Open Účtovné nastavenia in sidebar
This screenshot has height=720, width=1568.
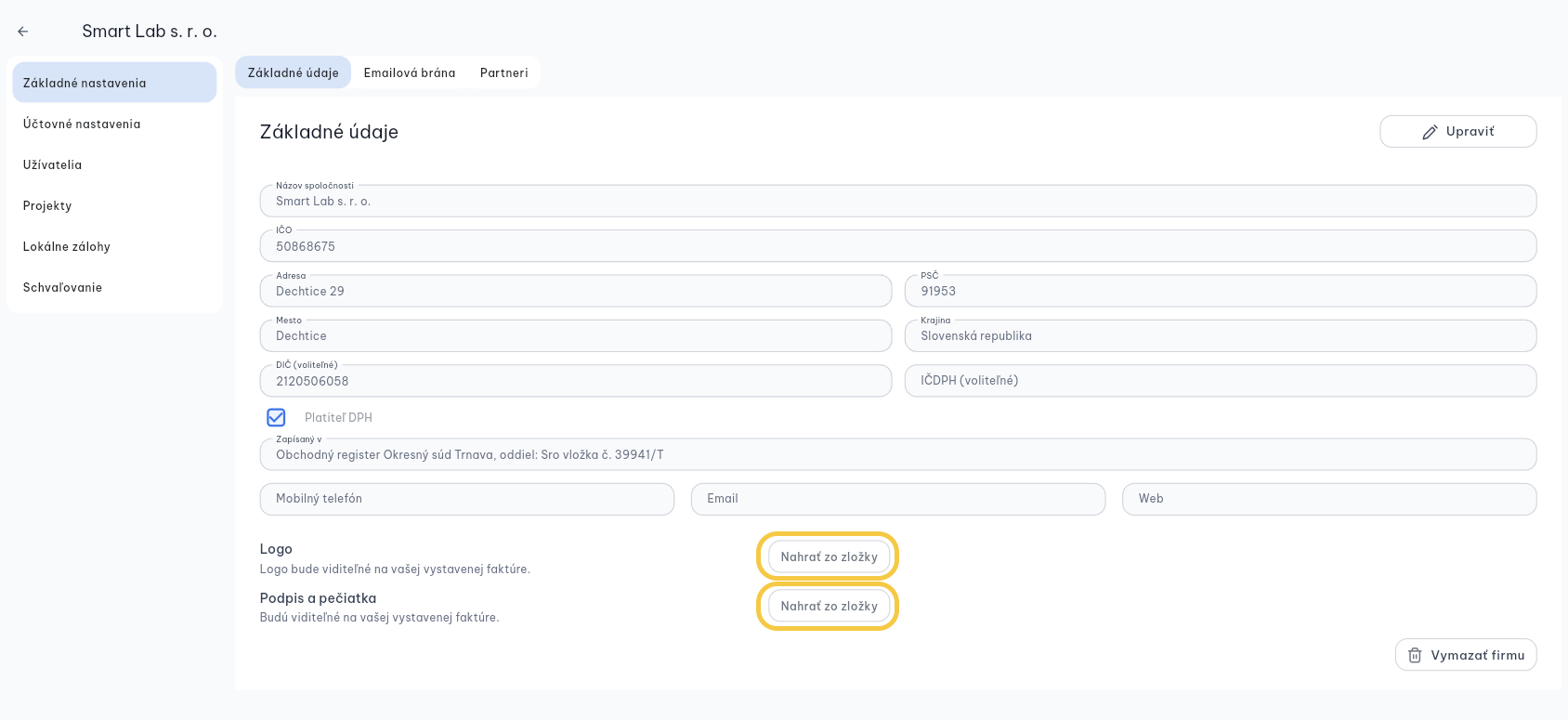114,124
